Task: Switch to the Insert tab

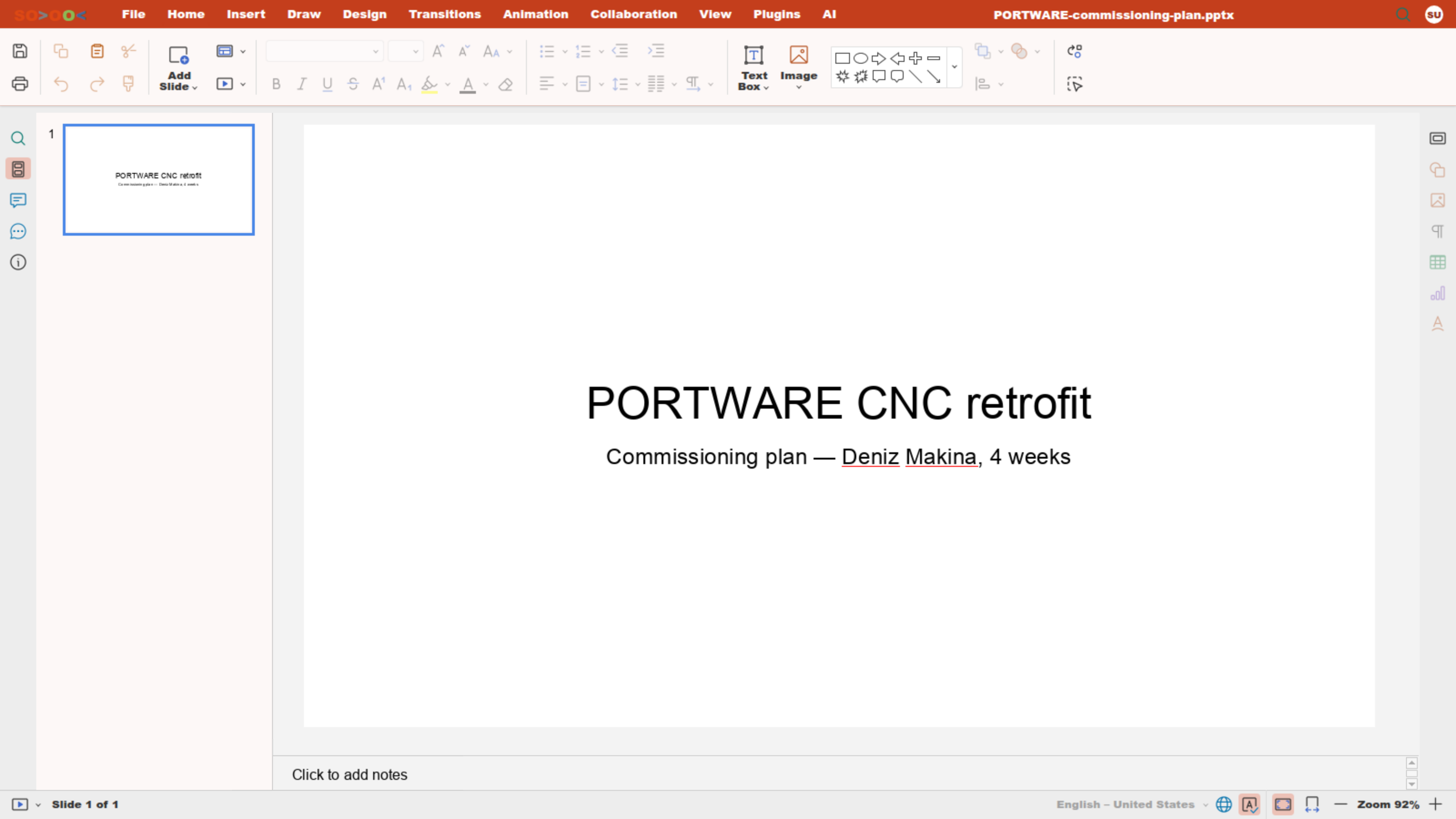Action: pos(246,14)
